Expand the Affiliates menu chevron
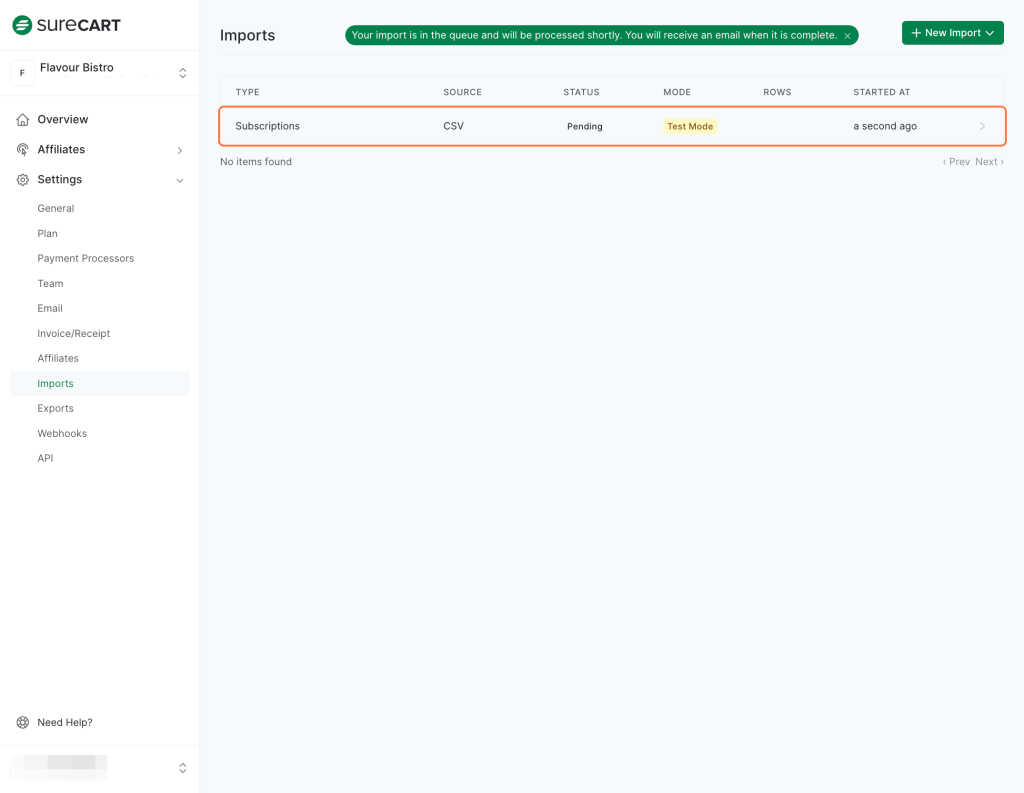The width and height of the screenshot is (1024, 793). (180, 151)
